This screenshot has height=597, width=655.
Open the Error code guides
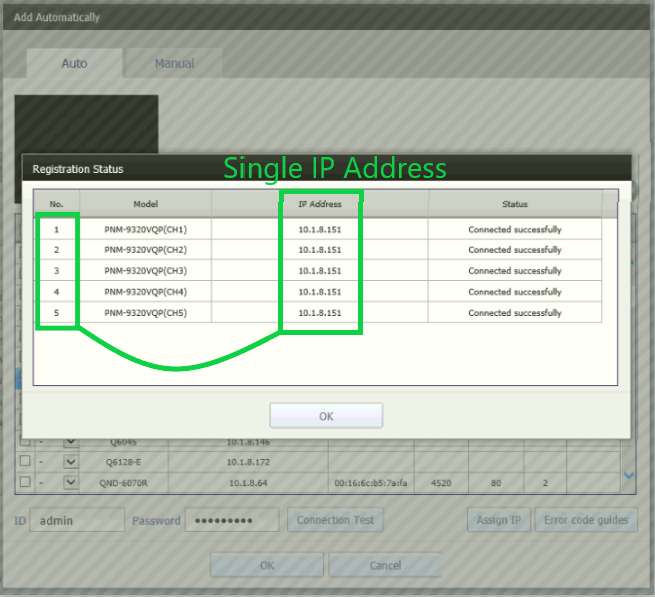[x=586, y=520]
